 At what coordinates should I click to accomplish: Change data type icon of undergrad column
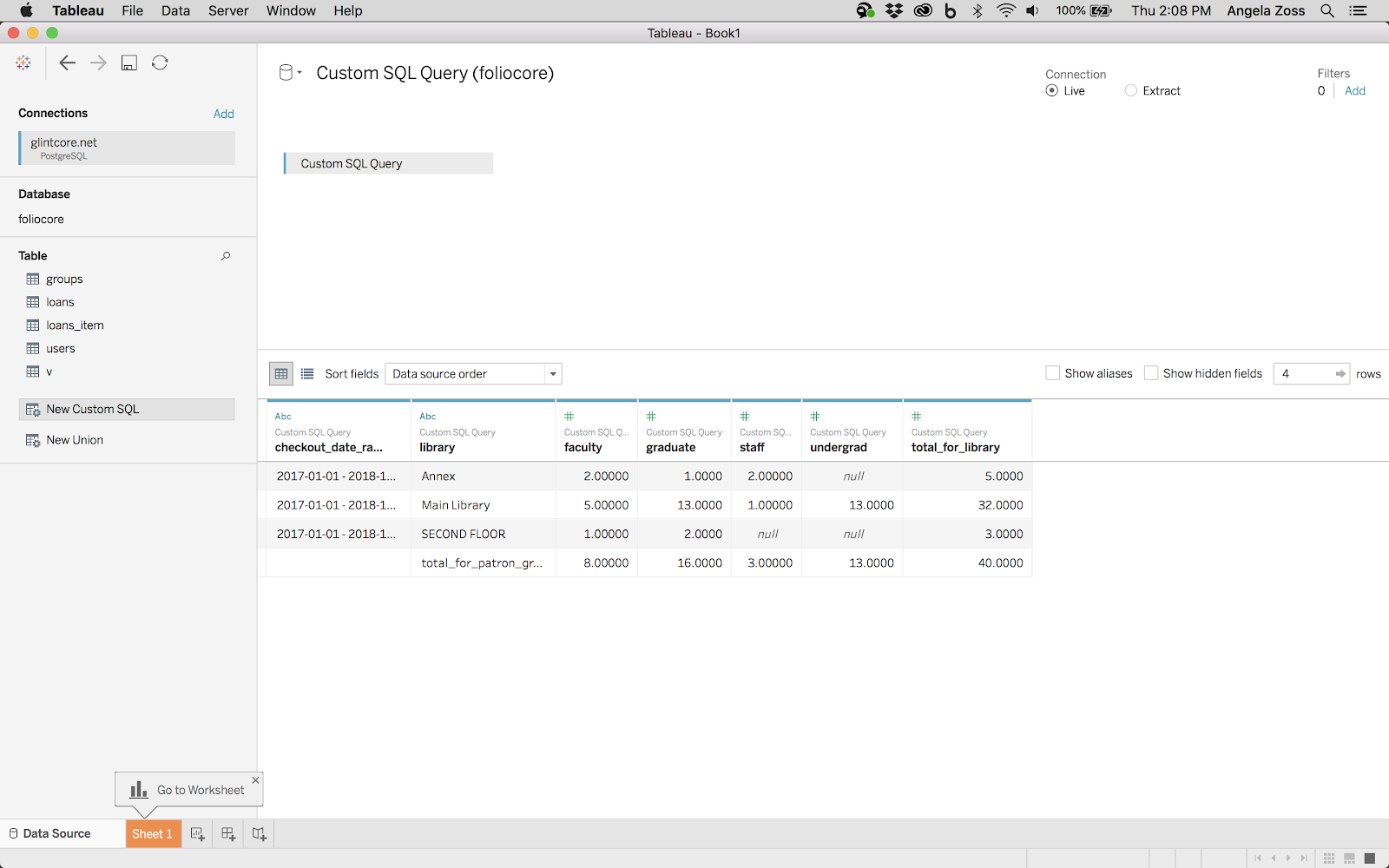(x=815, y=417)
